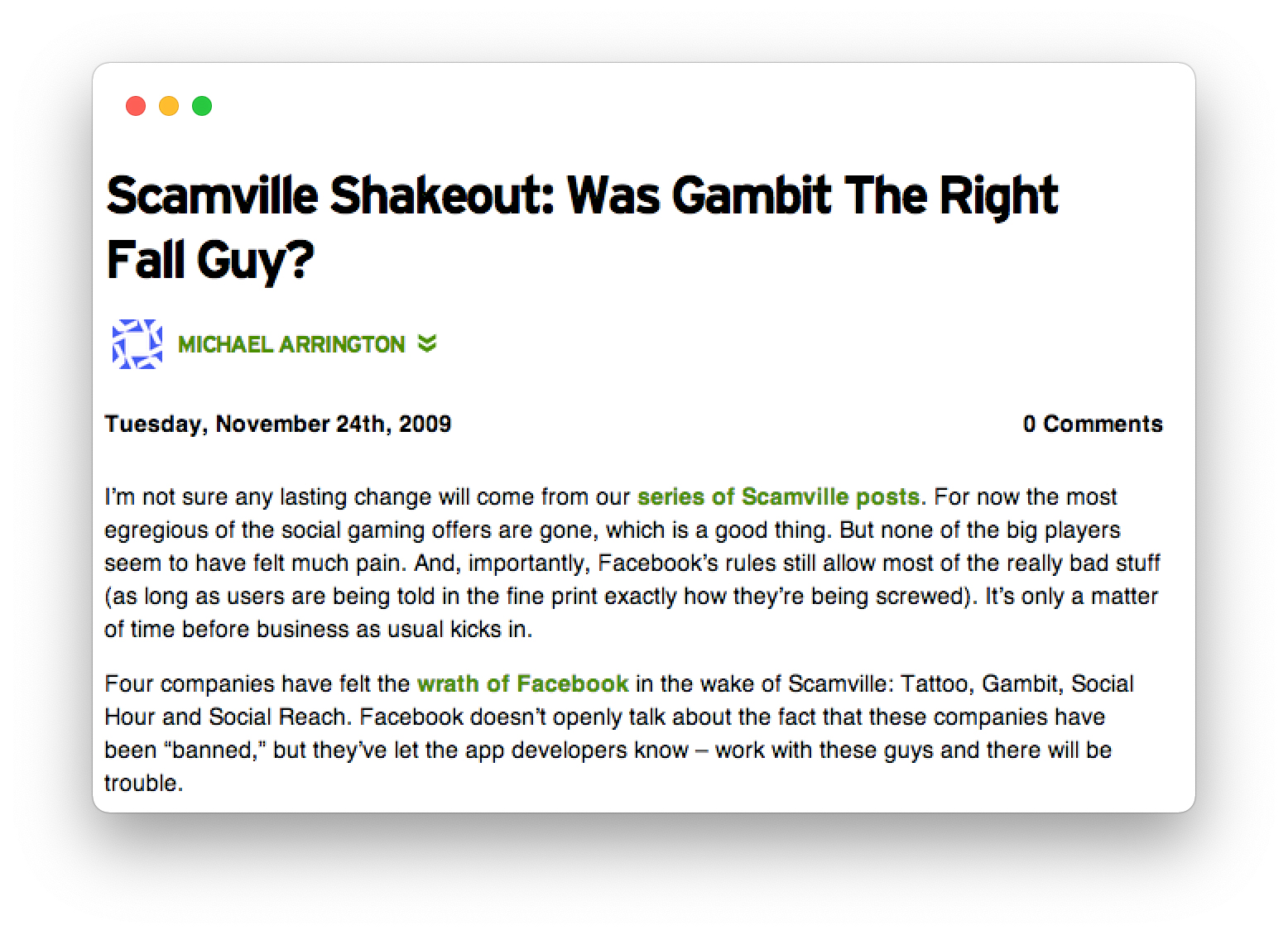The width and height of the screenshot is (1288, 935).
Task: Click the 'Scamville Shakeout' article headline
Action: coord(583,228)
